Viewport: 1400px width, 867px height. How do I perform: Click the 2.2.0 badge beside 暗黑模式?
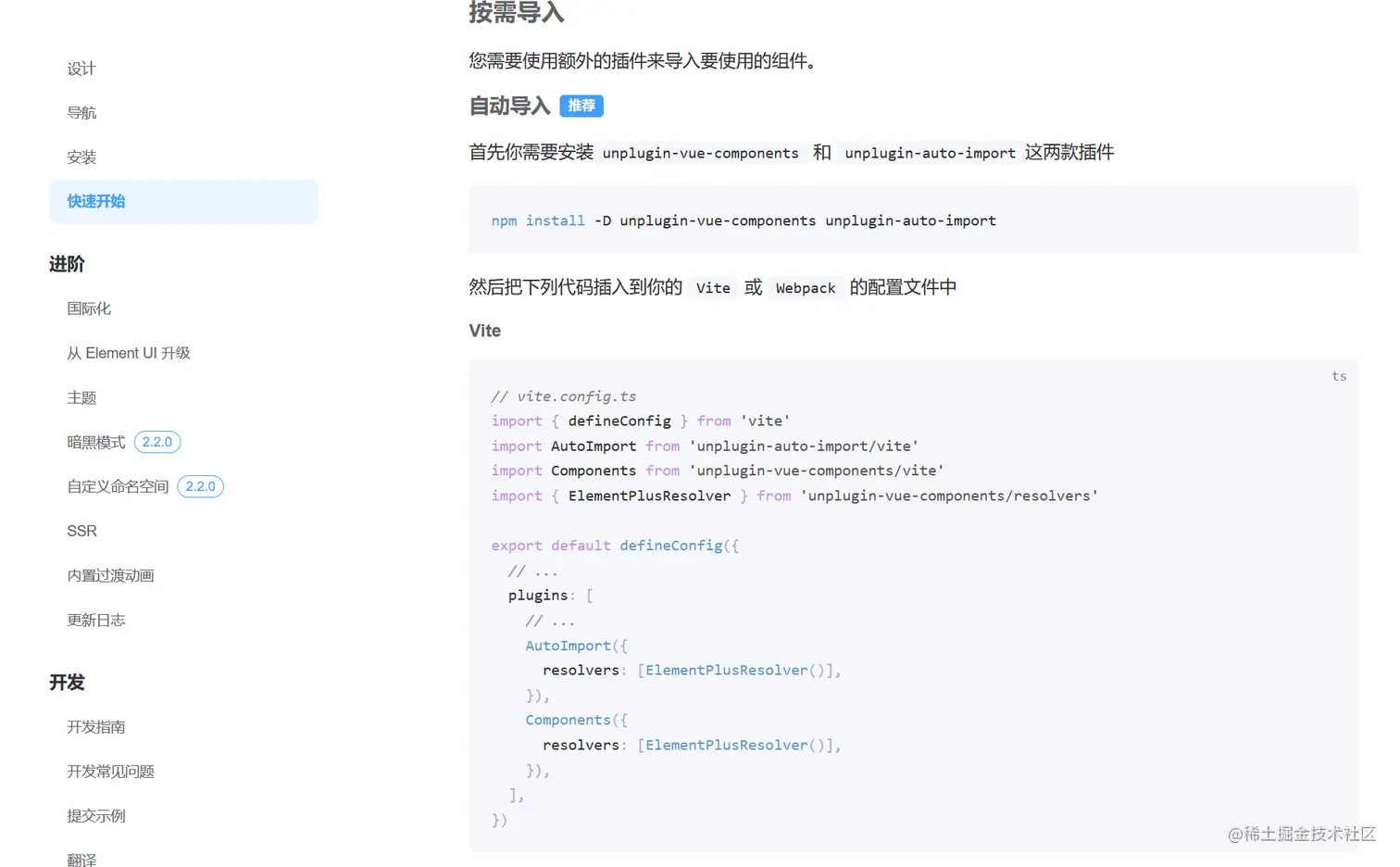coord(157,442)
